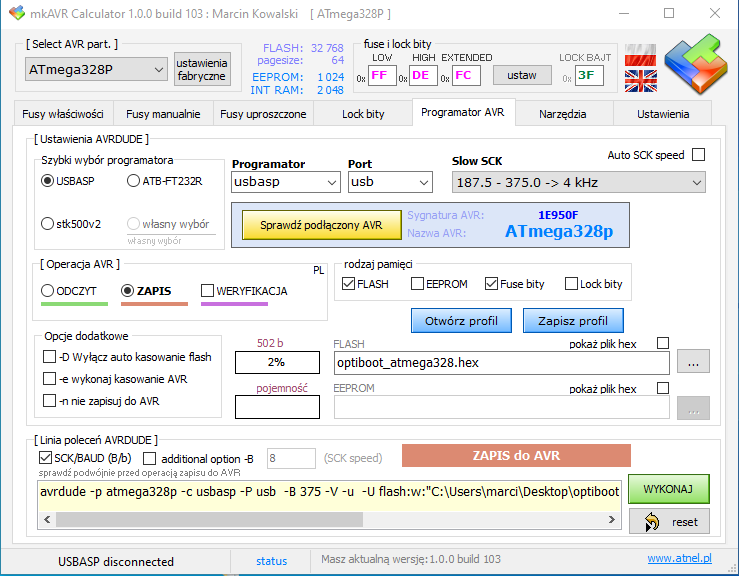
Task: Open the www.atnel.pl link
Action: (x=679, y=558)
